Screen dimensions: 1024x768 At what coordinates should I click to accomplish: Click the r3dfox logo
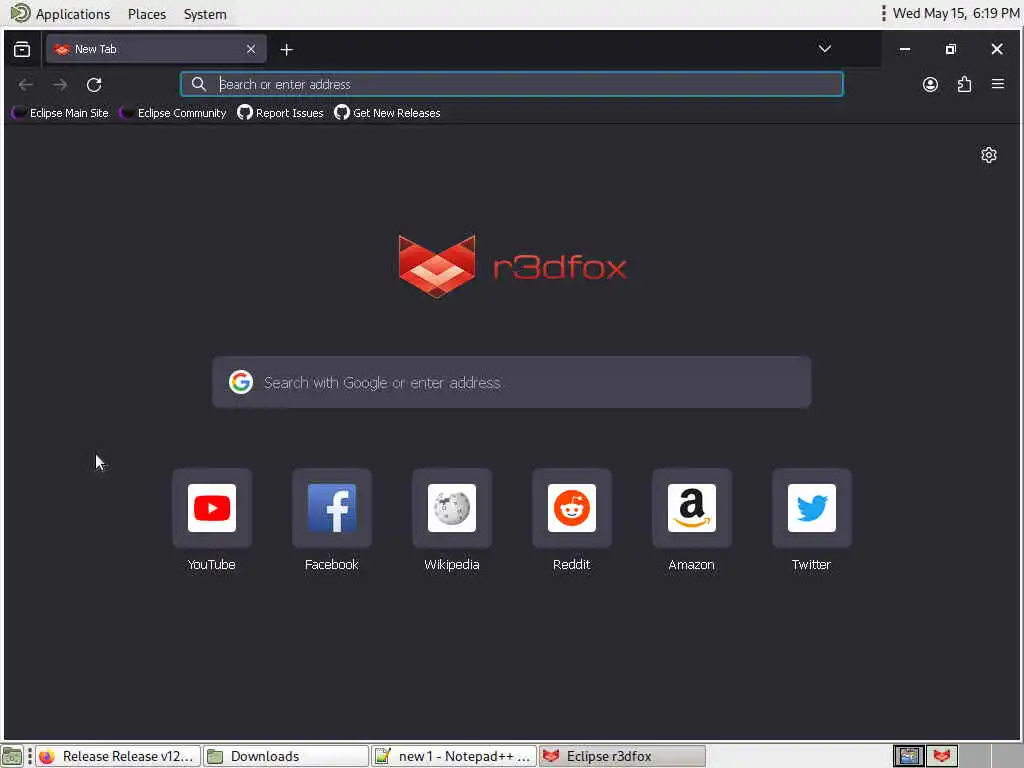pyautogui.click(x=512, y=266)
